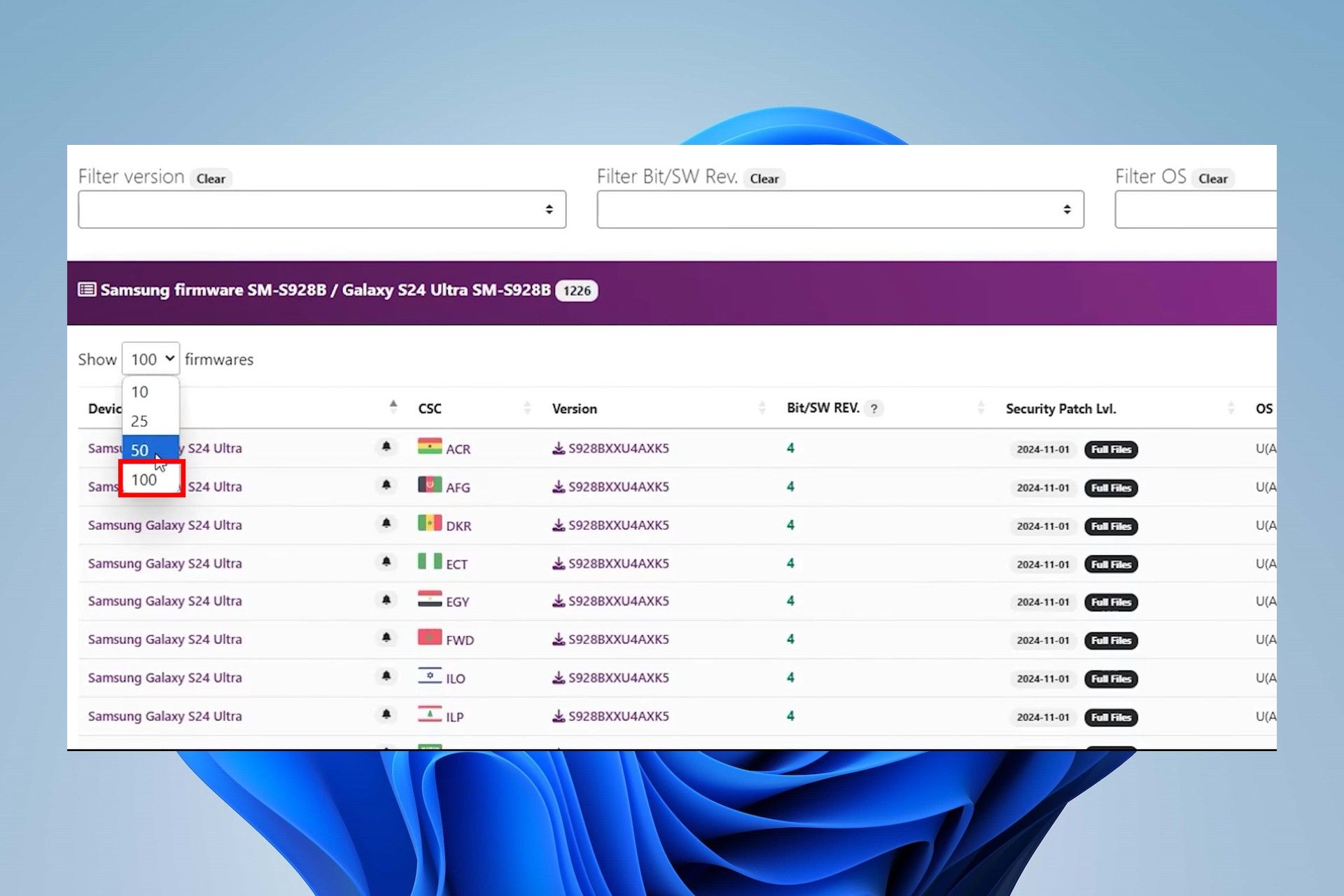Click the bell icon in the ILP row

[x=386, y=714]
